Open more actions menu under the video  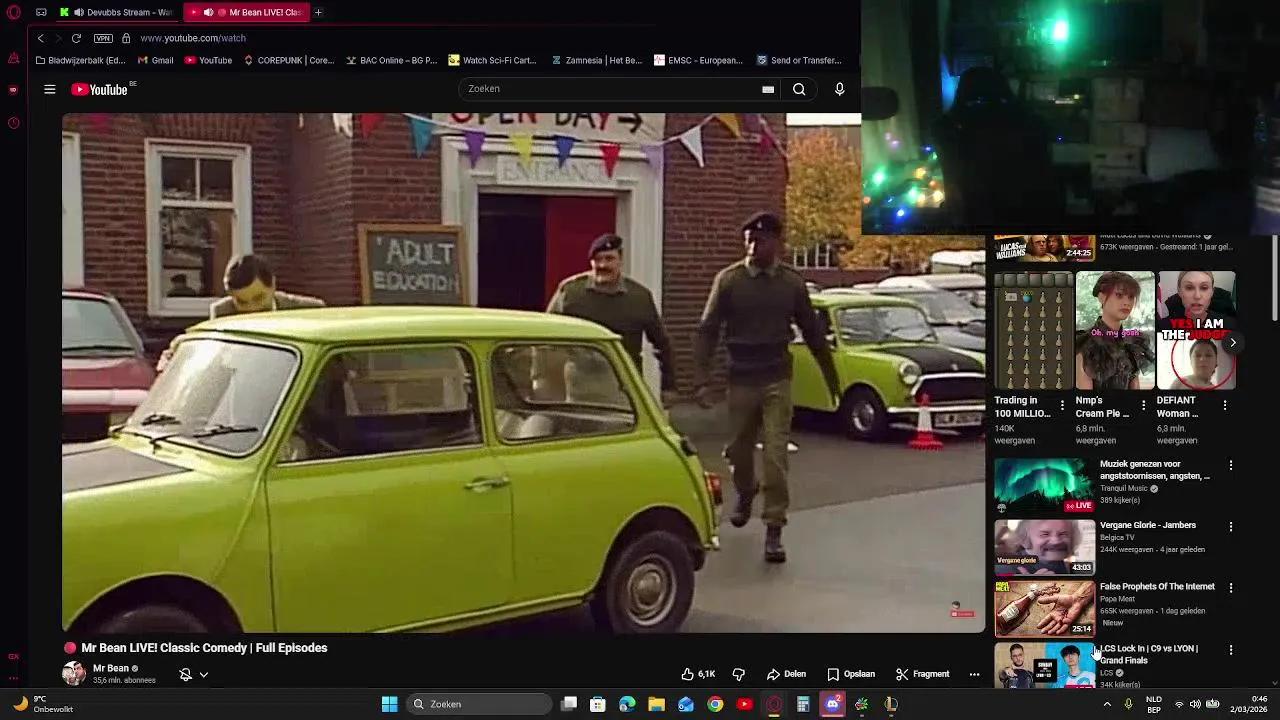974,674
